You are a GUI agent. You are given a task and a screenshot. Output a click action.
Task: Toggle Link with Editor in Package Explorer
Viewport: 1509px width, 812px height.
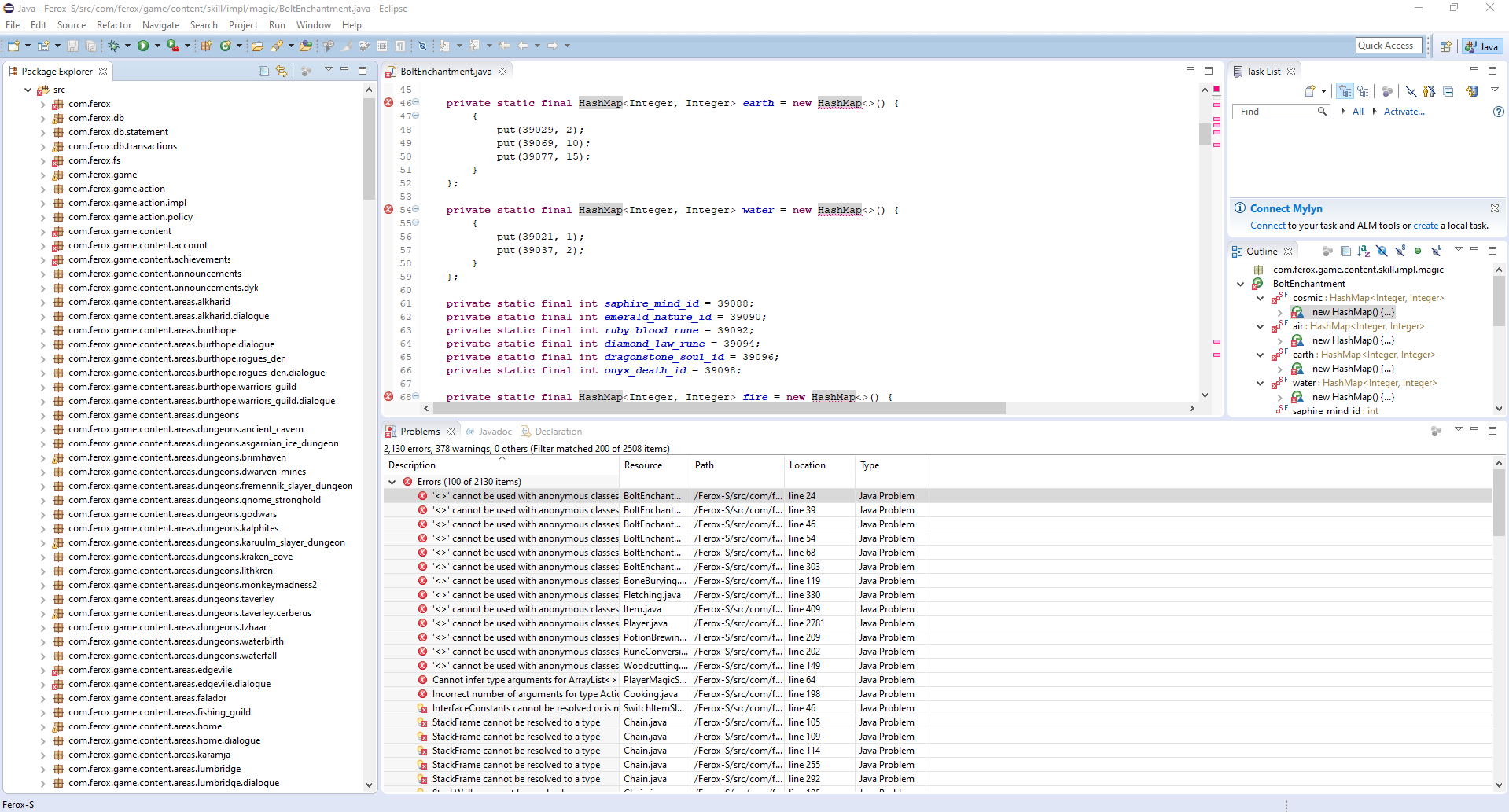[x=282, y=72]
